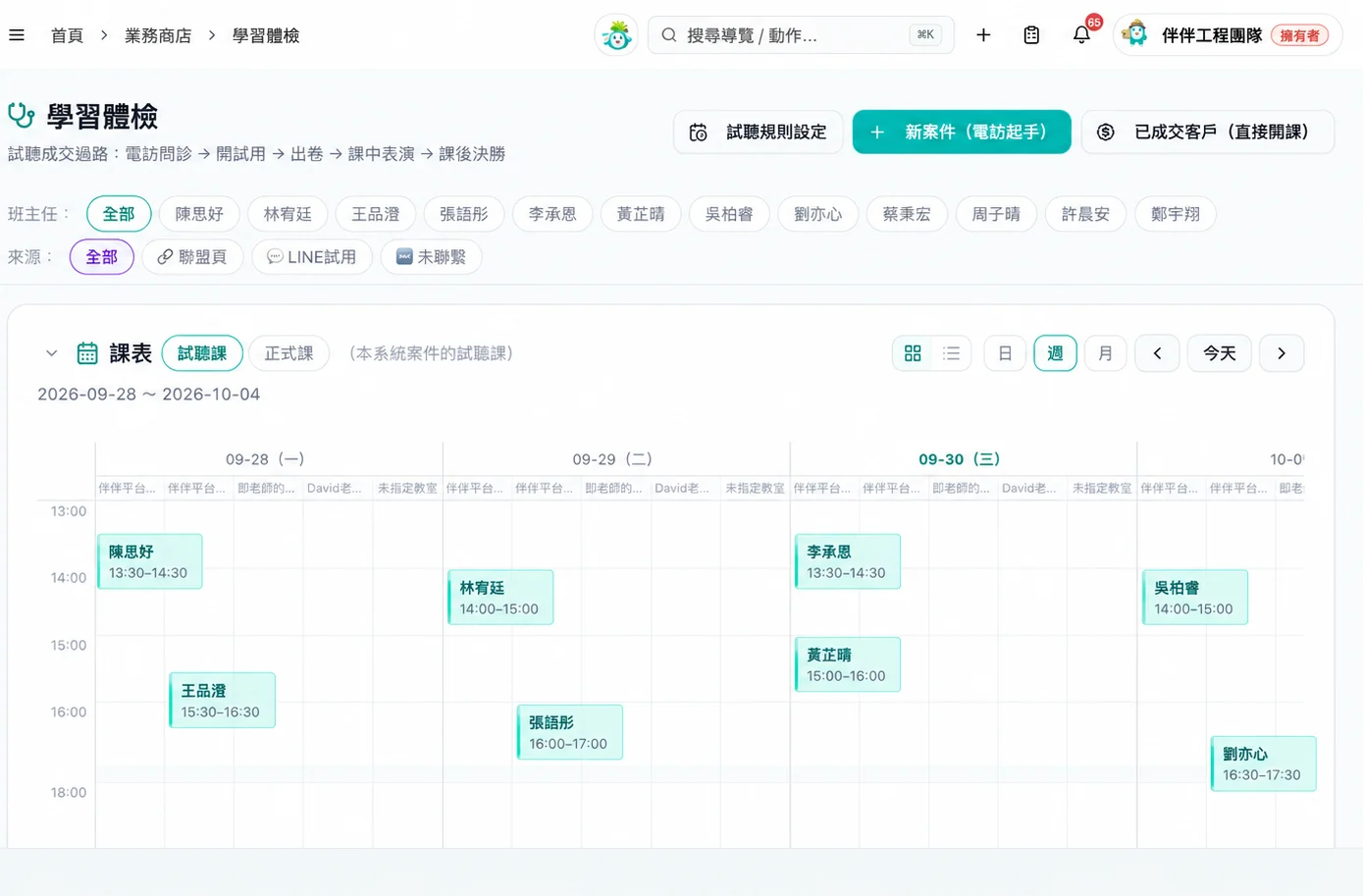Click the 09-30（三）day header
The height and width of the screenshot is (896, 1363).
point(960,459)
